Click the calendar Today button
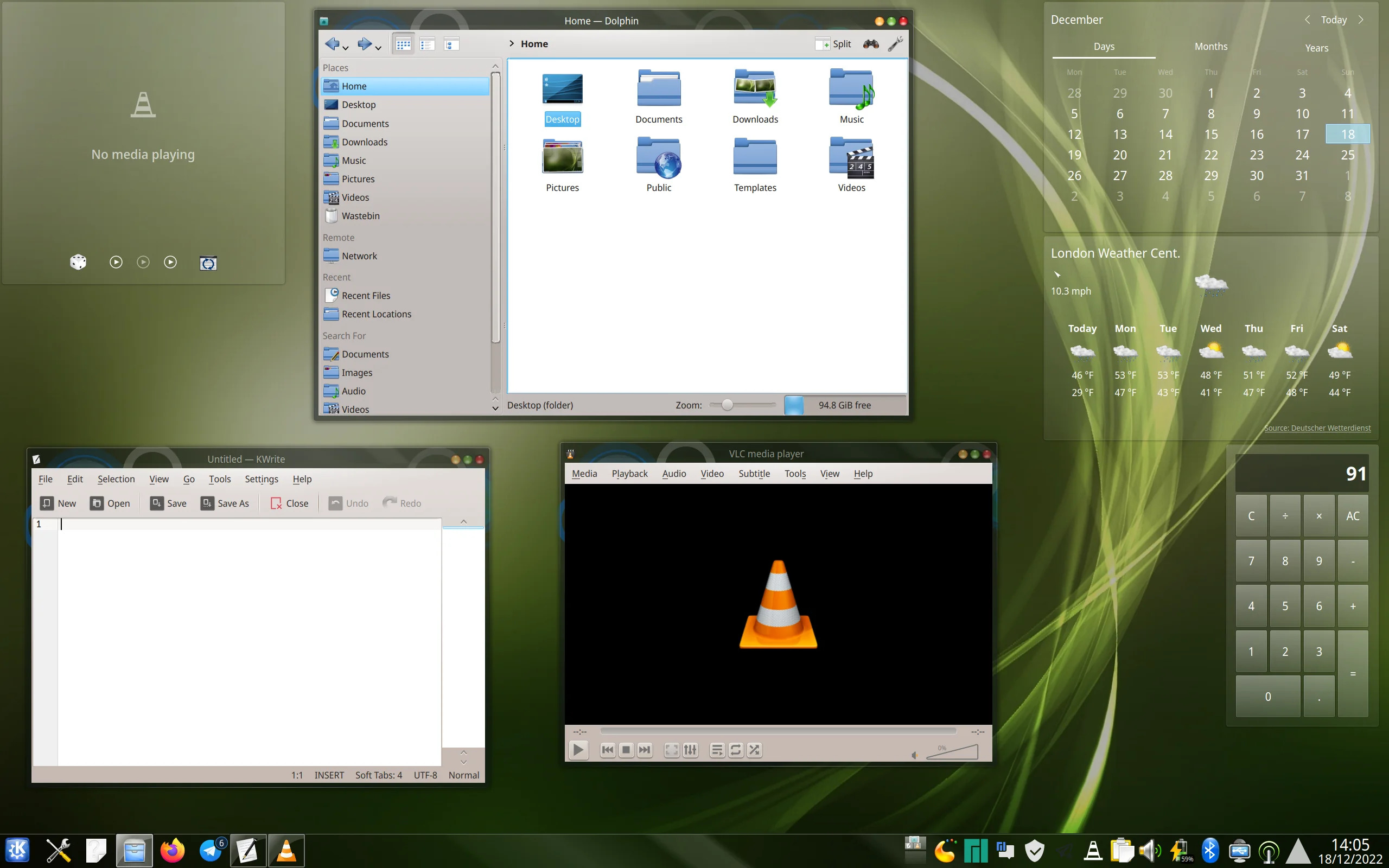The height and width of the screenshot is (868, 1389). (x=1333, y=20)
